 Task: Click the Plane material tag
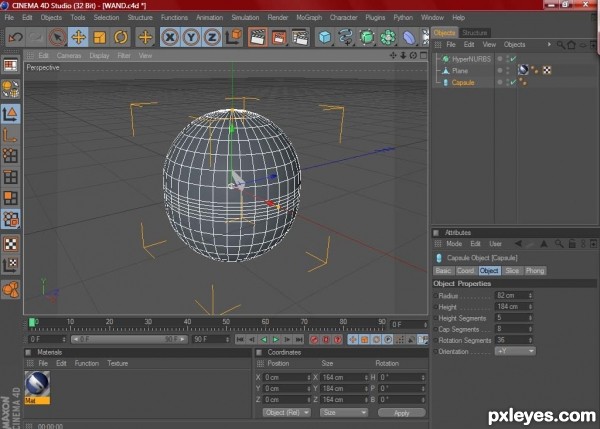(523, 70)
